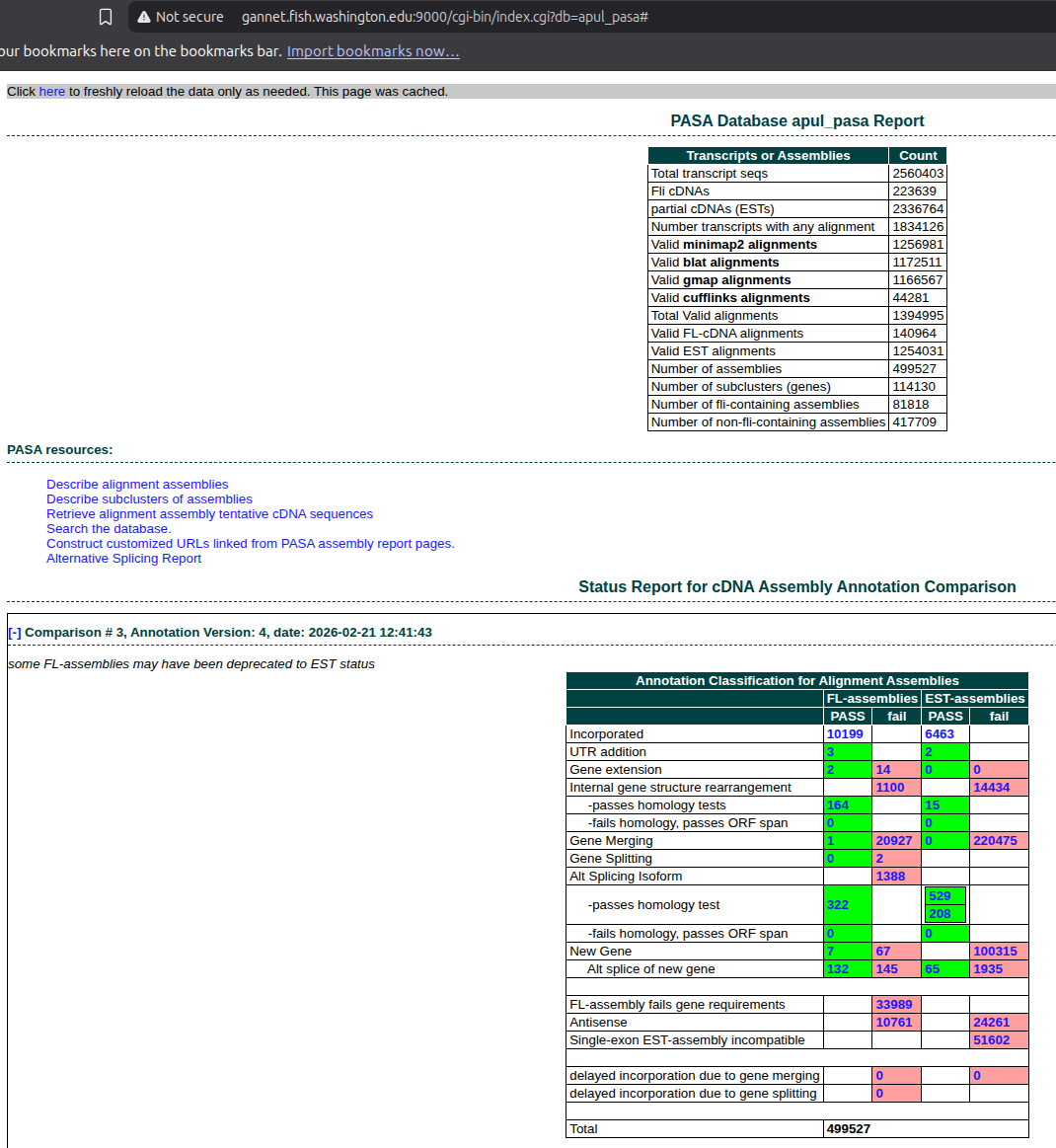Click EST-assemblies Incorporated count 6463
This screenshot has height=1148, width=1056.
(x=940, y=734)
